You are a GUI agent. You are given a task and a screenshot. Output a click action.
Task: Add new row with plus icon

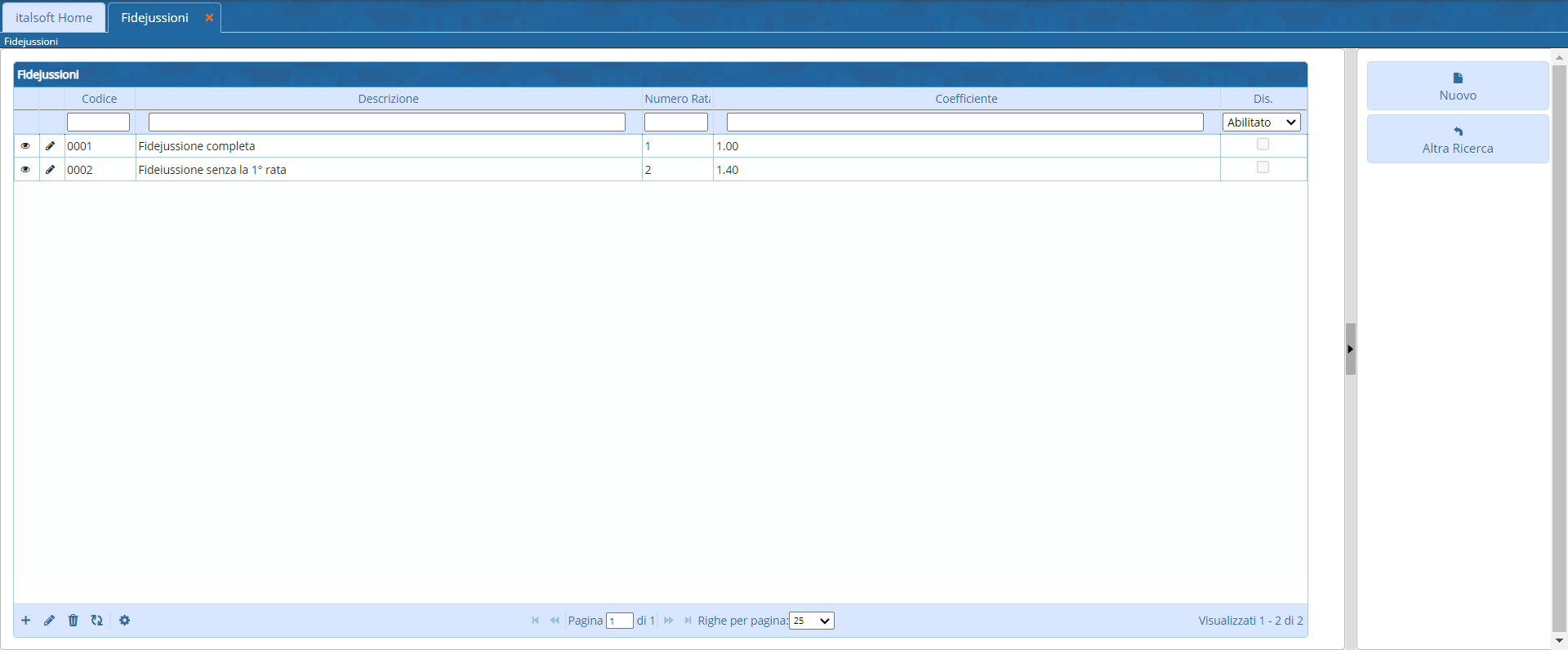[26, 621]
